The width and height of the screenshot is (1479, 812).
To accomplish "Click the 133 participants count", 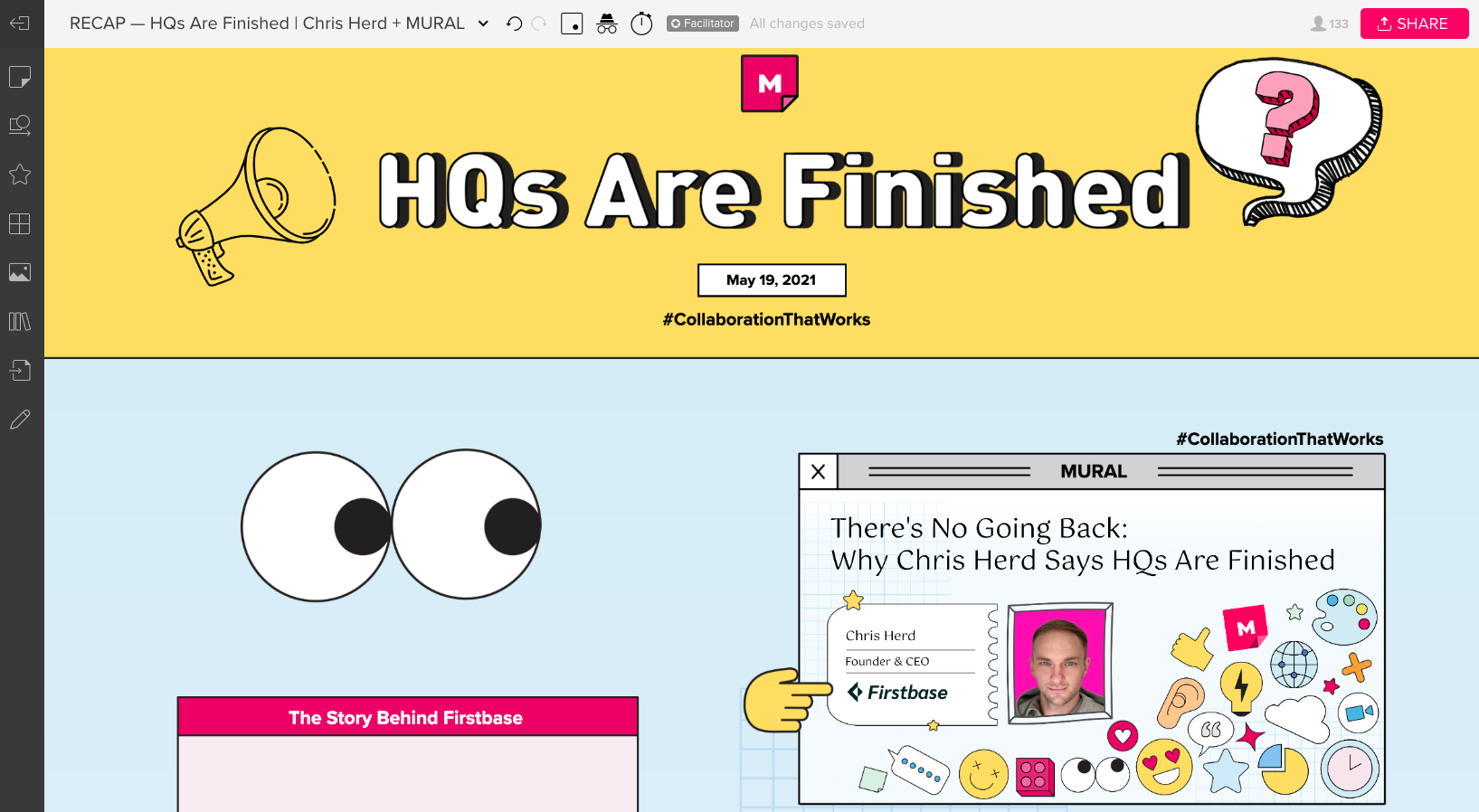I will pos(1330,24).
